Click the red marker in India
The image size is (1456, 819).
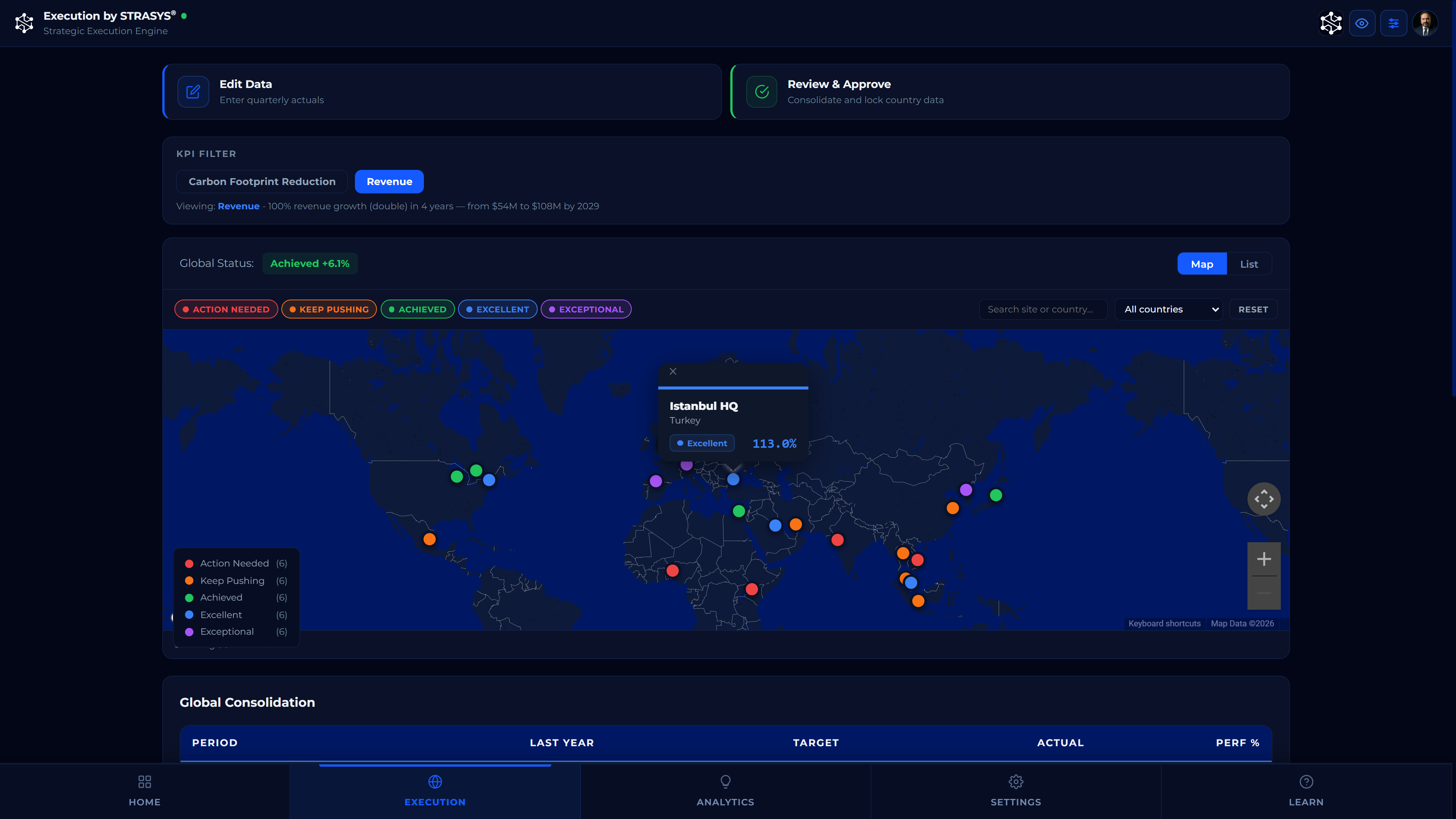[838, 540]
